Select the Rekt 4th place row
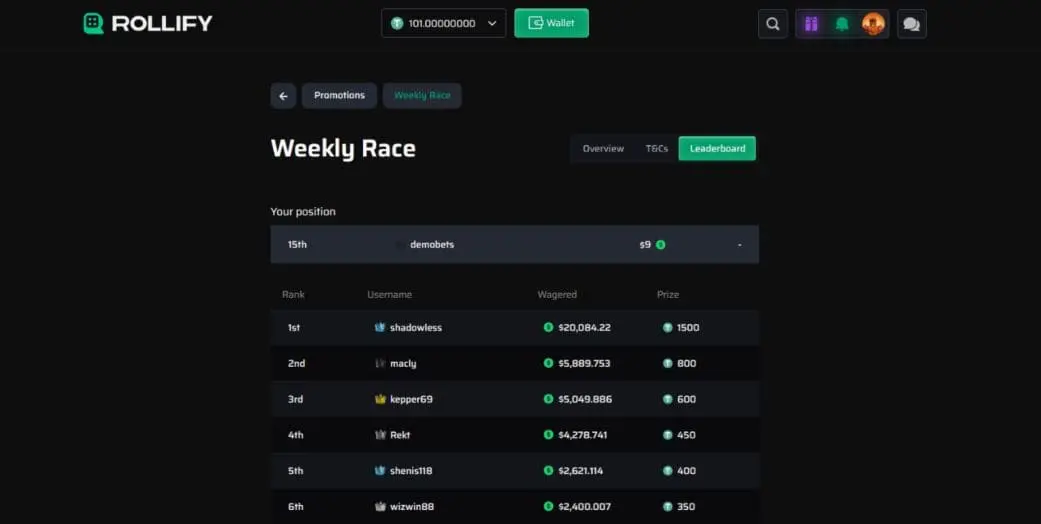The image size is (1041, 524). (x=514, y=435)
